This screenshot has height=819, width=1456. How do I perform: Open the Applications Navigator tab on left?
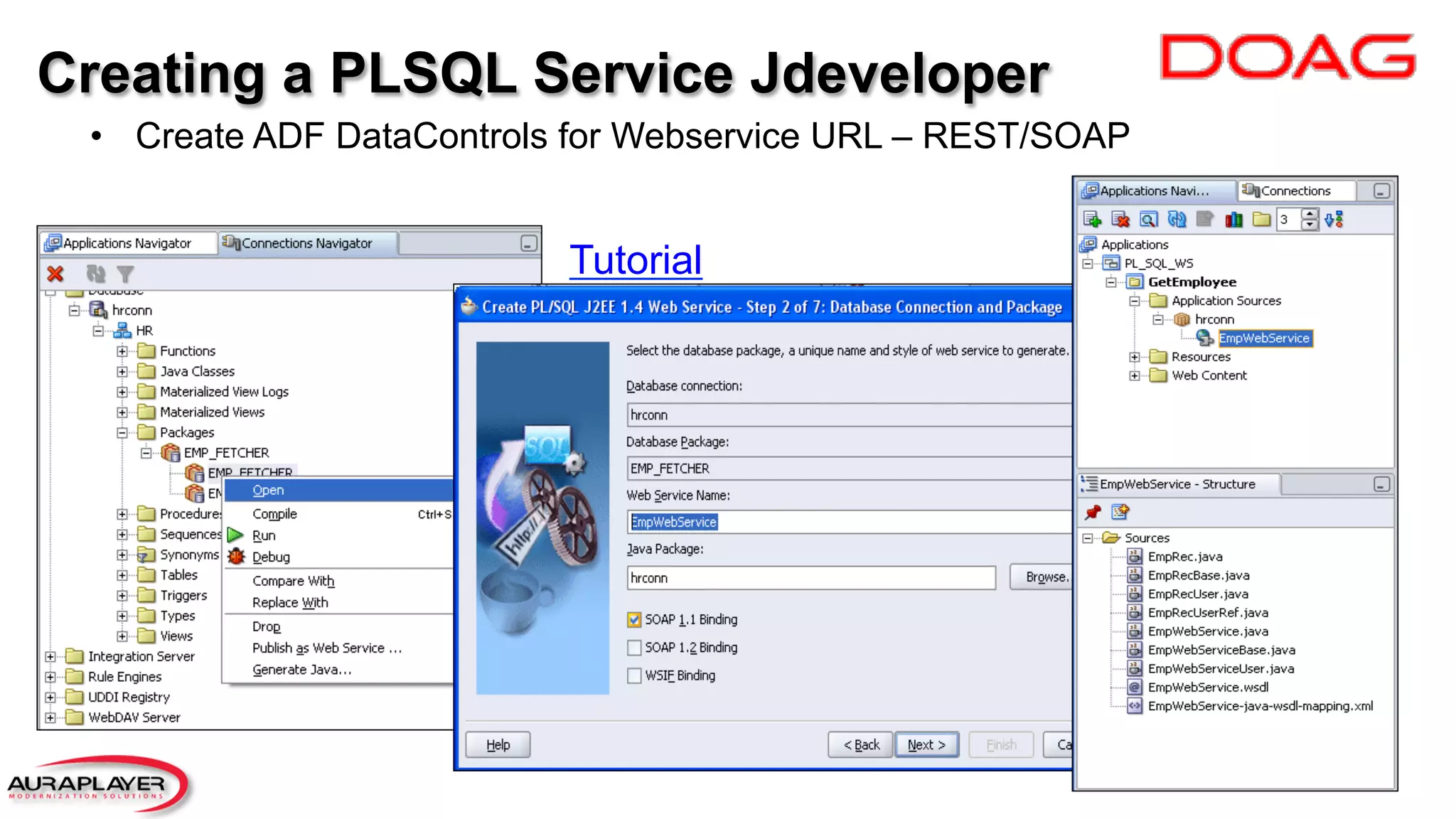pyautogui.click(x=128, y=243)
